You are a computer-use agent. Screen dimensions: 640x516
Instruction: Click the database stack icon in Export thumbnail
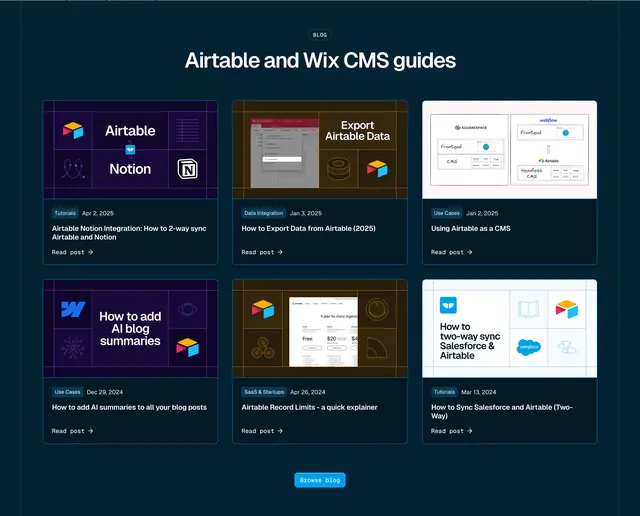pos(338,169)
